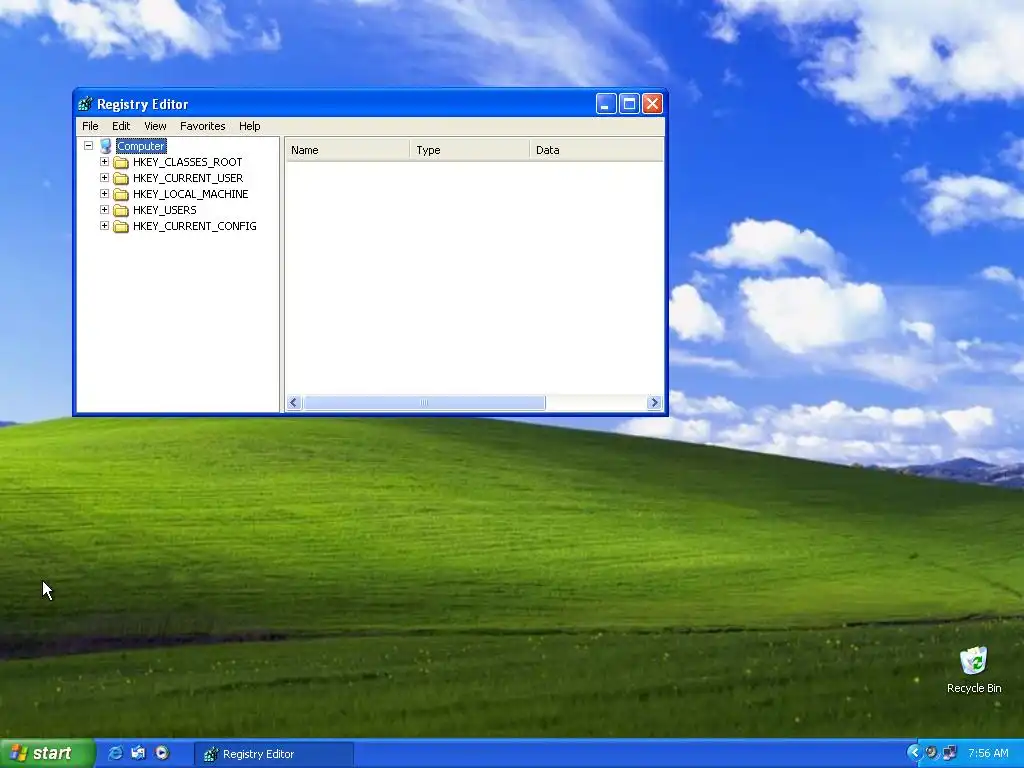Screen dimensions: 1024x768
Task: Open Windows Media Player quick launch icon
Action: pyautogui.click(x=162, y=753)
